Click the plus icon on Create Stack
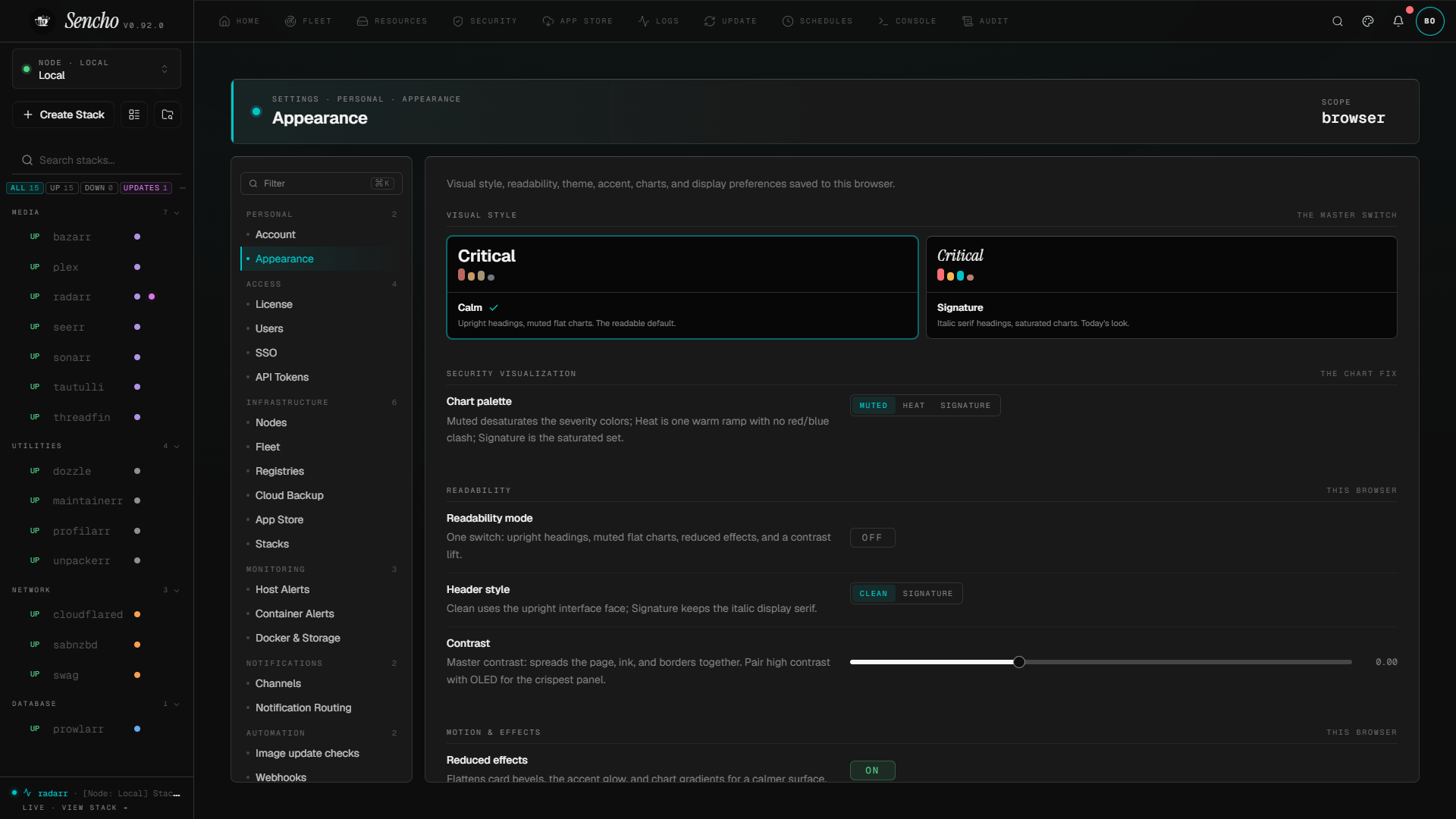1456x819 pixels. coord(28,115)
